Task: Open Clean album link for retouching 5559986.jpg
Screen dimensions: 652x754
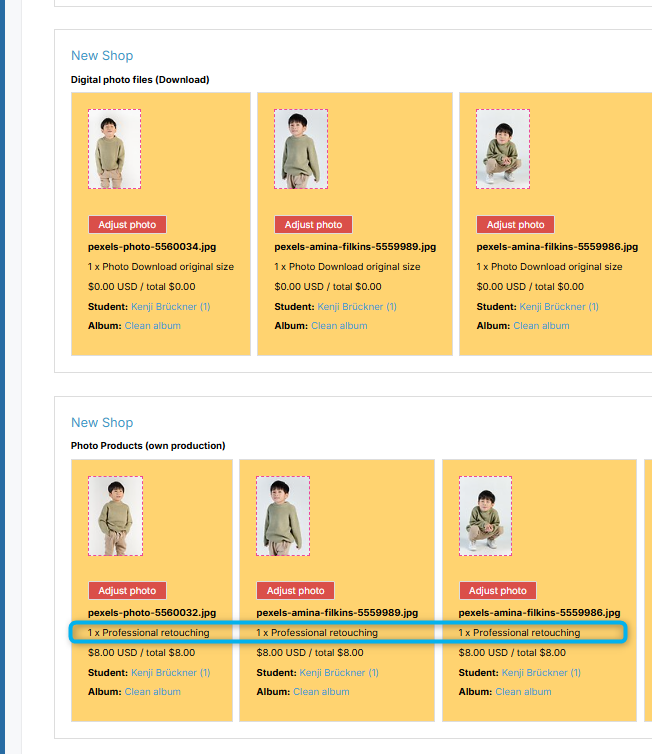Action: [524, 692]
